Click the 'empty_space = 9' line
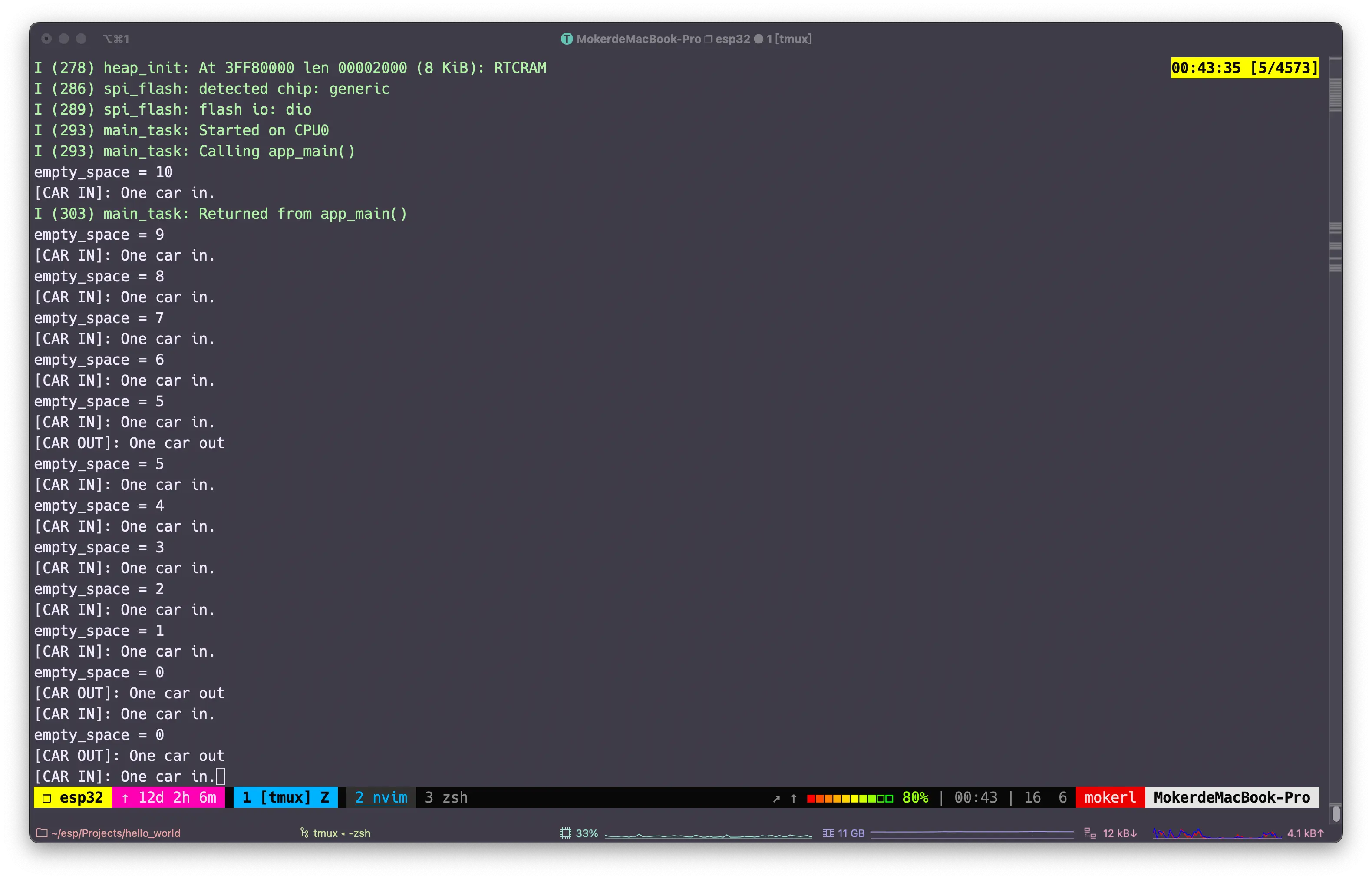 tap(99, 235)
